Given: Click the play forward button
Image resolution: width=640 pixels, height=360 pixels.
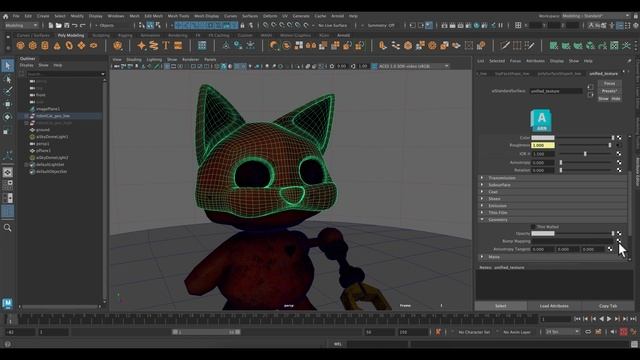Looking at the screenshot, I should pos(609,319).
